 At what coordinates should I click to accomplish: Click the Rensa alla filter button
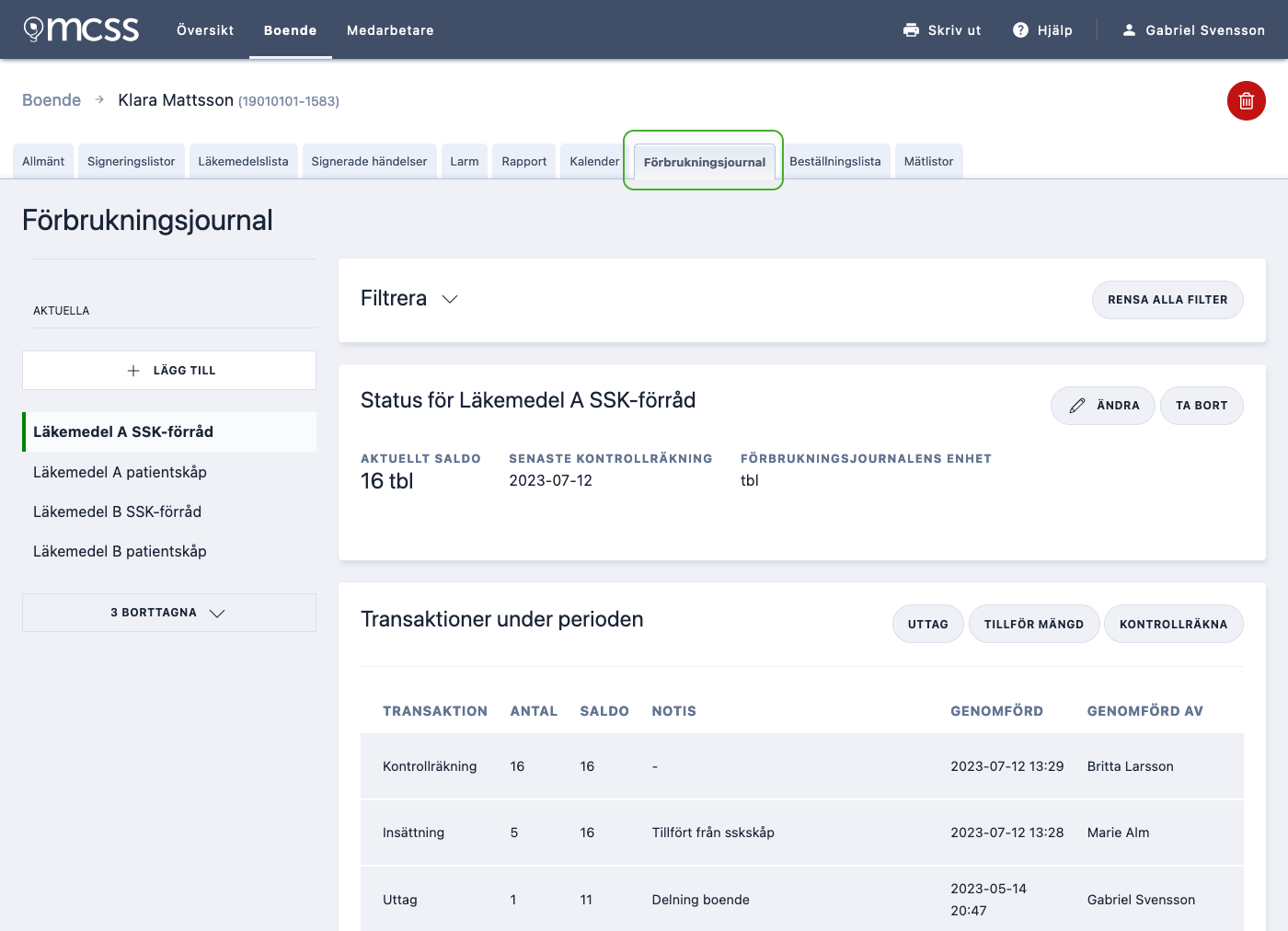click(x=1167, y=300)
